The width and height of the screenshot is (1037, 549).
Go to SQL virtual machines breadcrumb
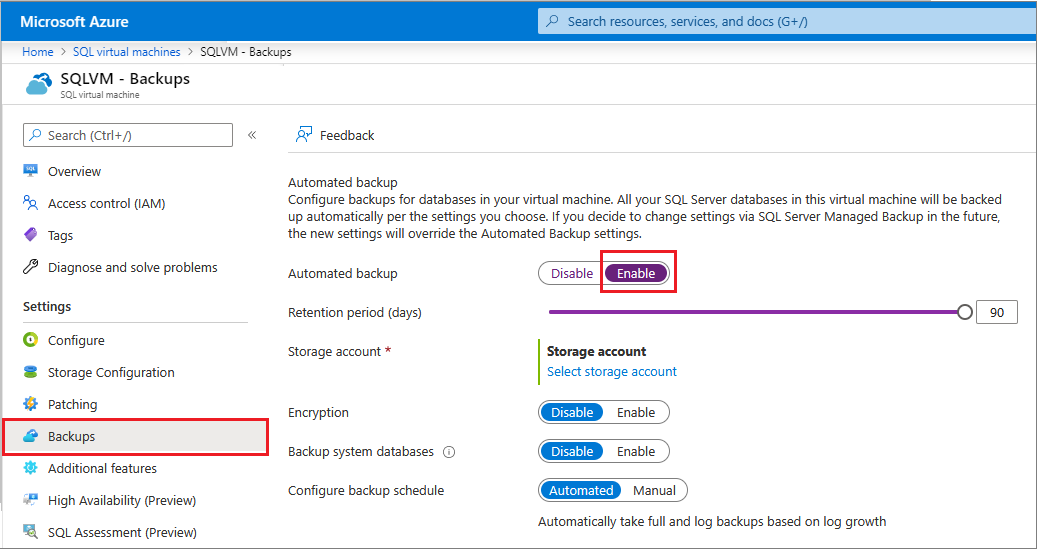(127, 52)
